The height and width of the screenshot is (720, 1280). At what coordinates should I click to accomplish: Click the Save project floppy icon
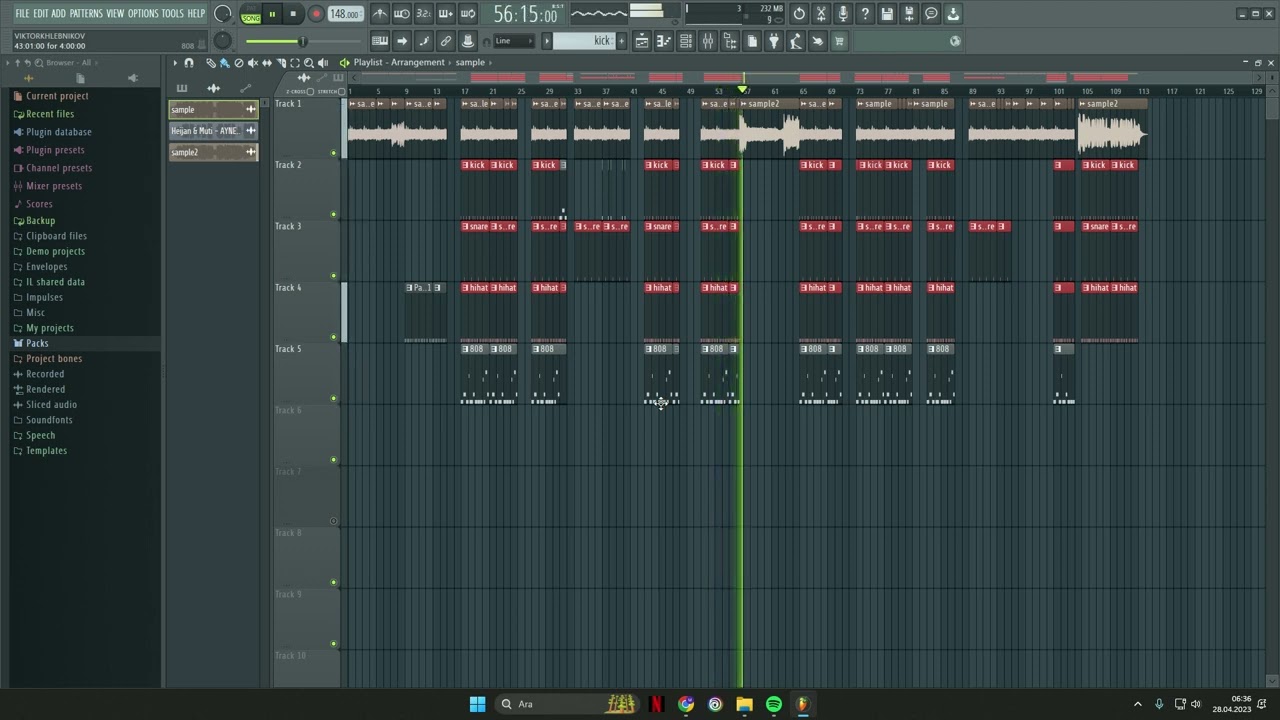(x=887, y=14)
